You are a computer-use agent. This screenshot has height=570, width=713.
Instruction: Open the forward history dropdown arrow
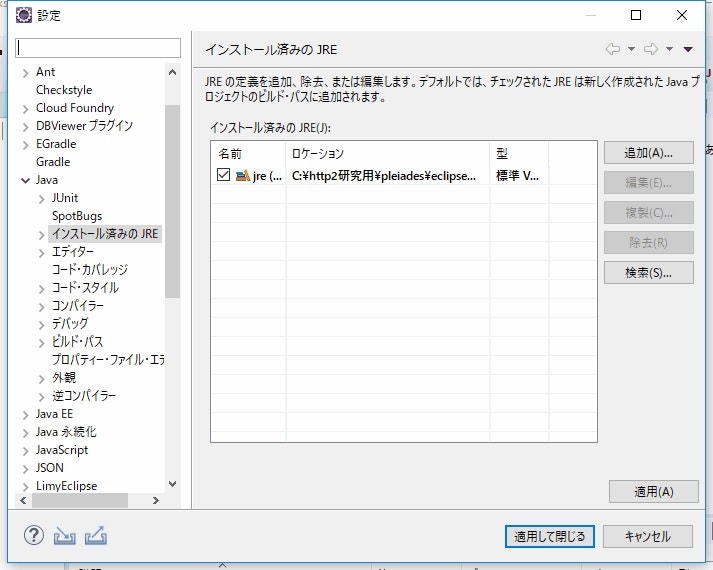click(x=669, y=49)
